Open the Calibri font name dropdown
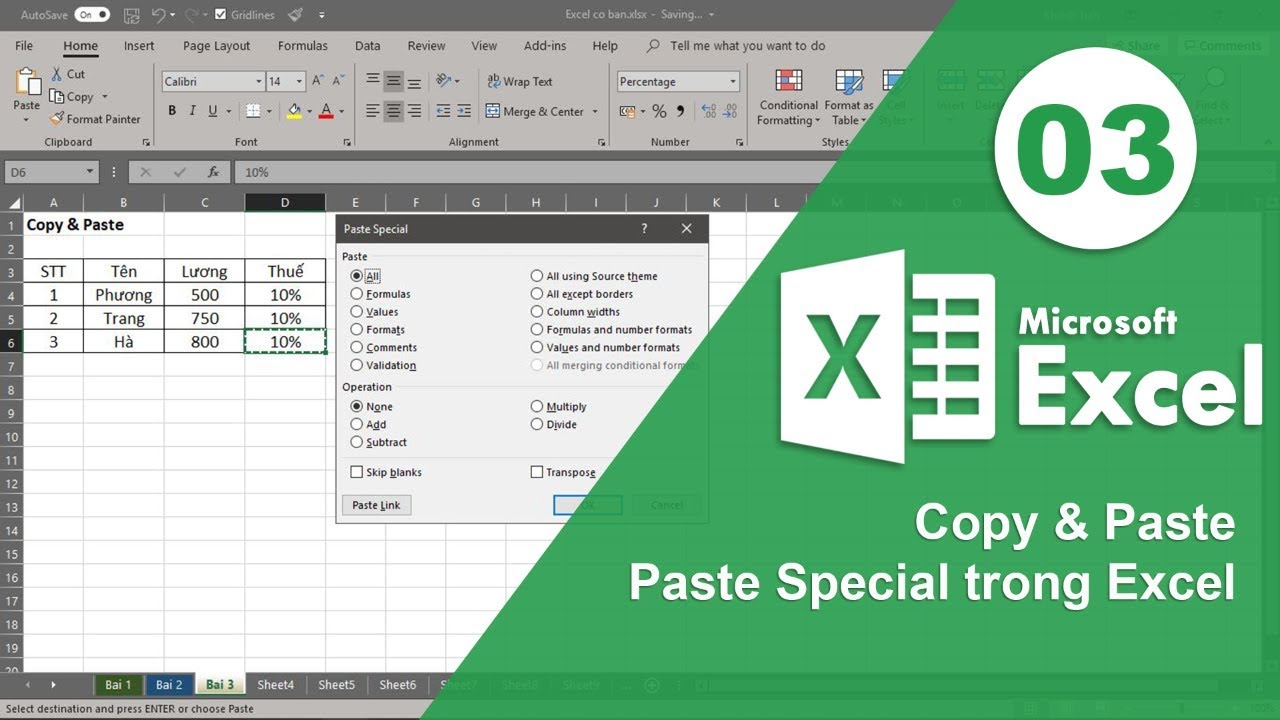1280x720 pixels. pos(258,82)
